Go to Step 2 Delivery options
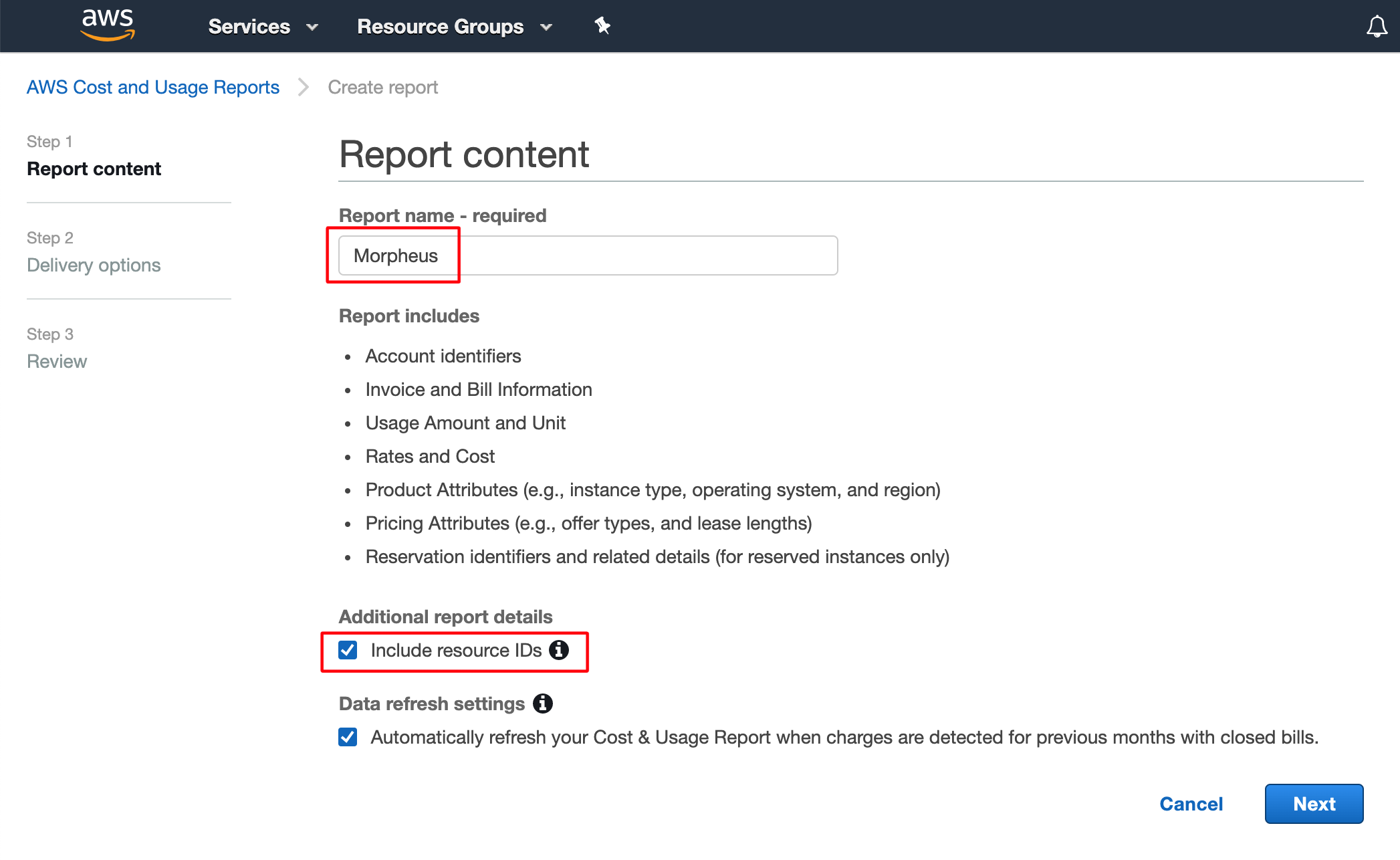 94,265
